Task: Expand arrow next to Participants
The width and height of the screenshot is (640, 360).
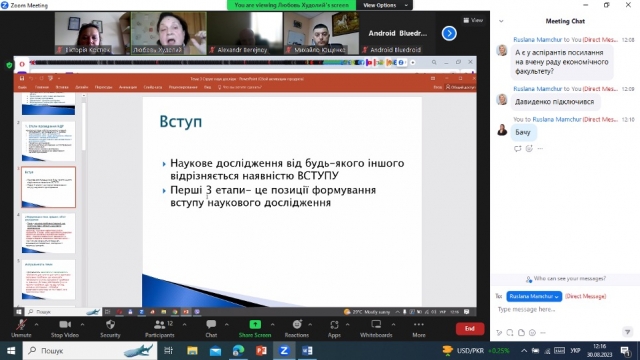Action: [x=184, y=325]
